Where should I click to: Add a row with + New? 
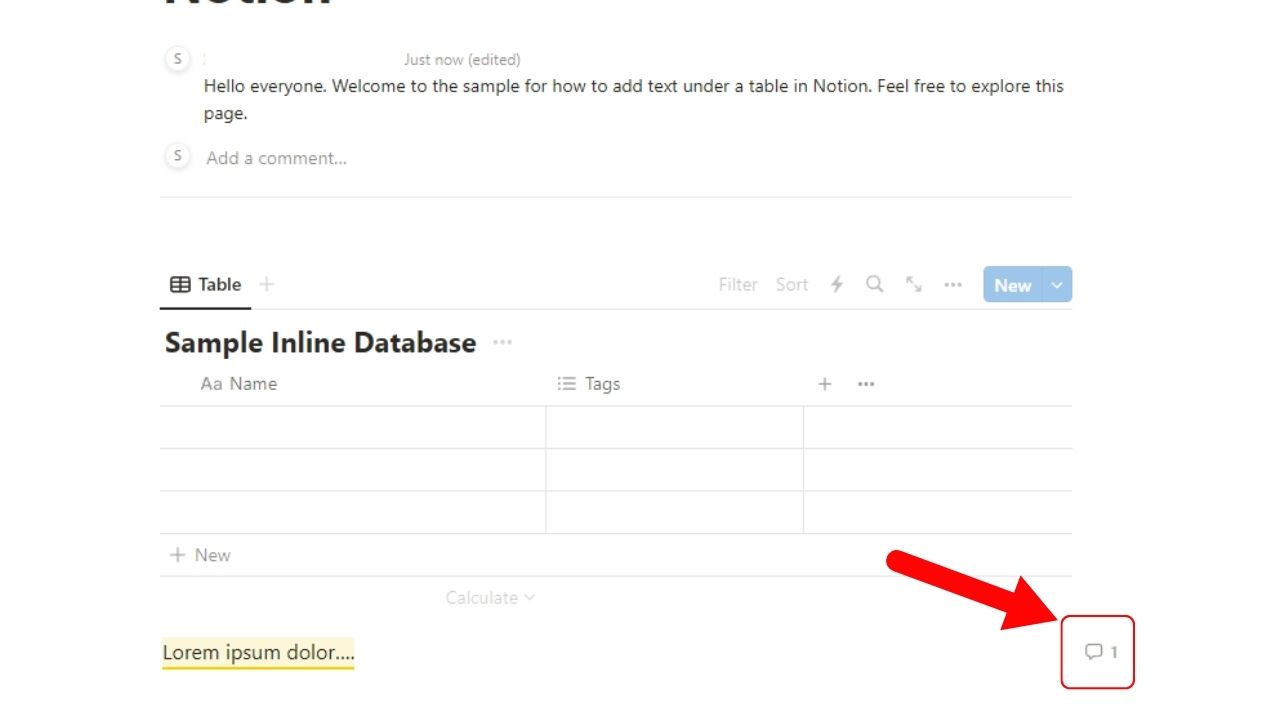point(200,555)
